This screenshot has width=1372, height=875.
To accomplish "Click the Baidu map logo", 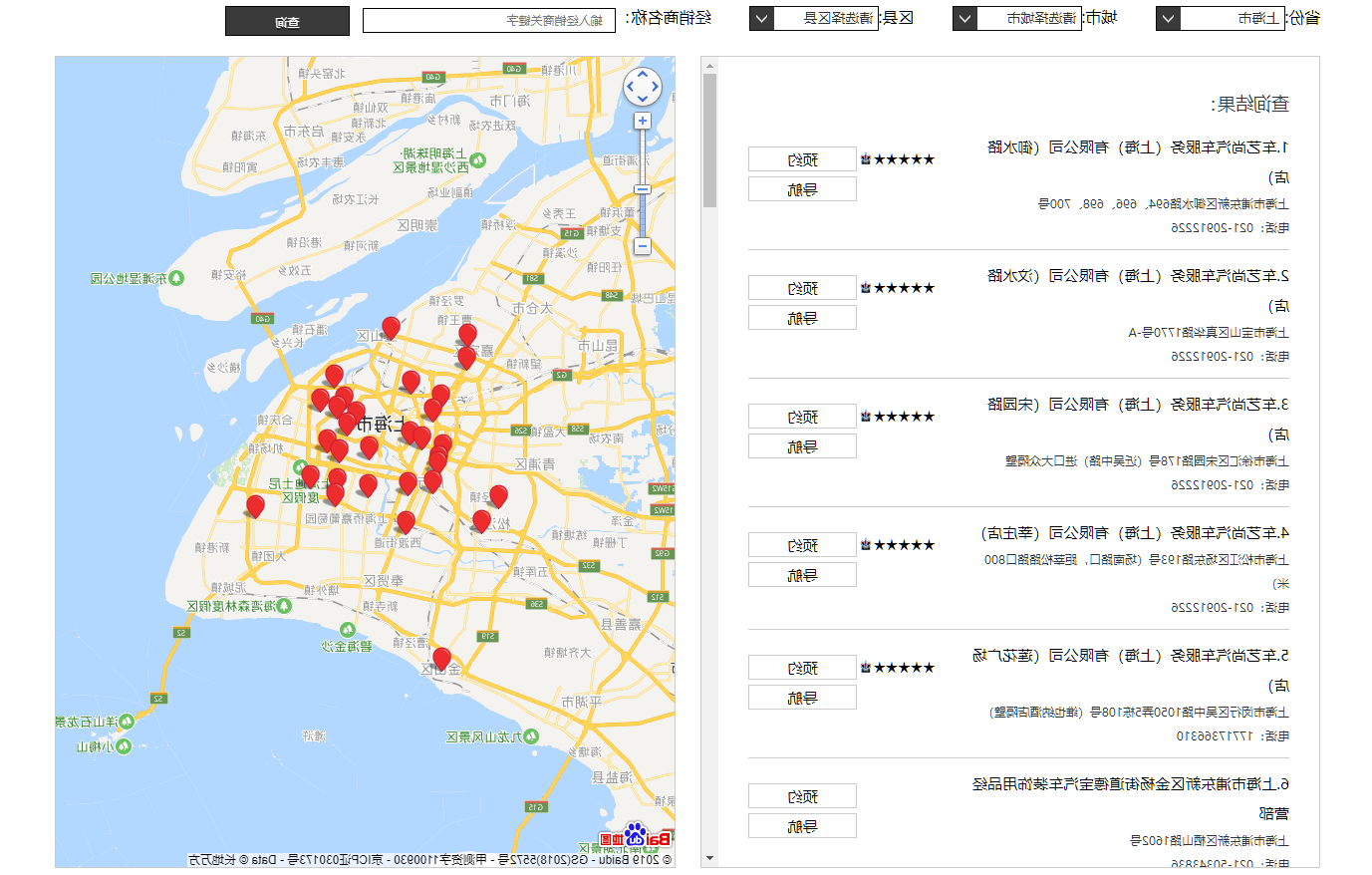I will [636, 835].
